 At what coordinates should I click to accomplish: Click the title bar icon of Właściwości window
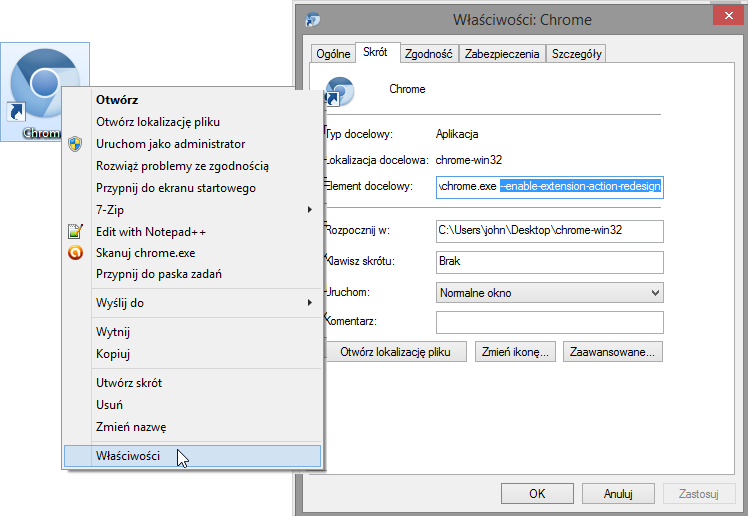pyautogui.click(x=313, y=20)
